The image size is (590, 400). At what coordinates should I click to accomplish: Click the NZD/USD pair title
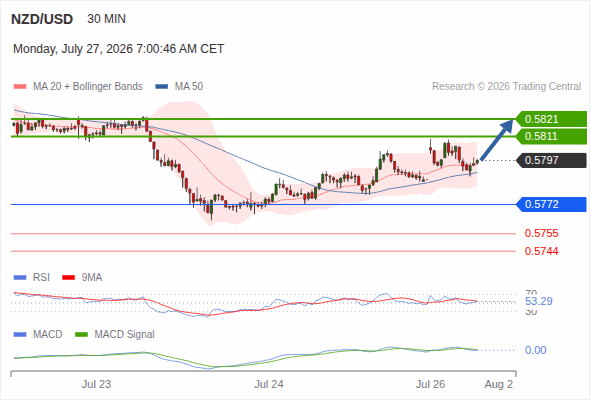[42, 19]
